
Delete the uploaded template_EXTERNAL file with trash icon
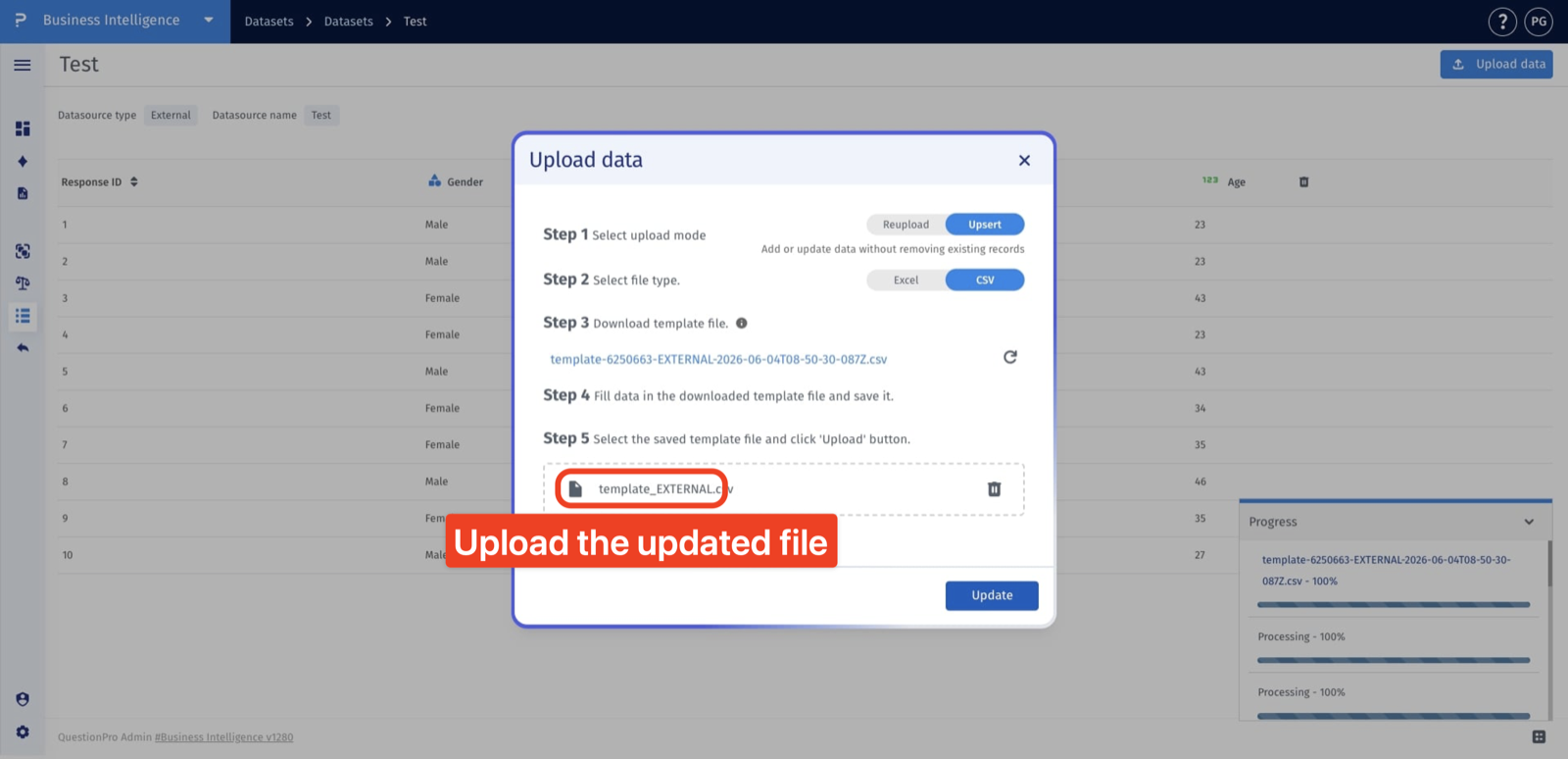994,488
